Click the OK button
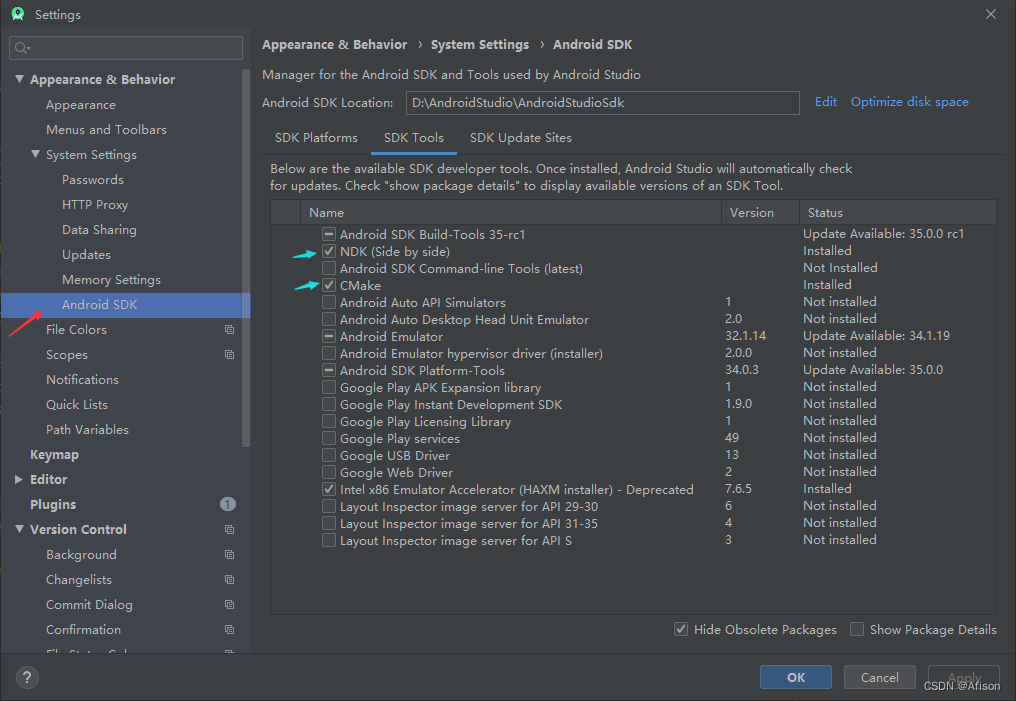 click(796, 677)
